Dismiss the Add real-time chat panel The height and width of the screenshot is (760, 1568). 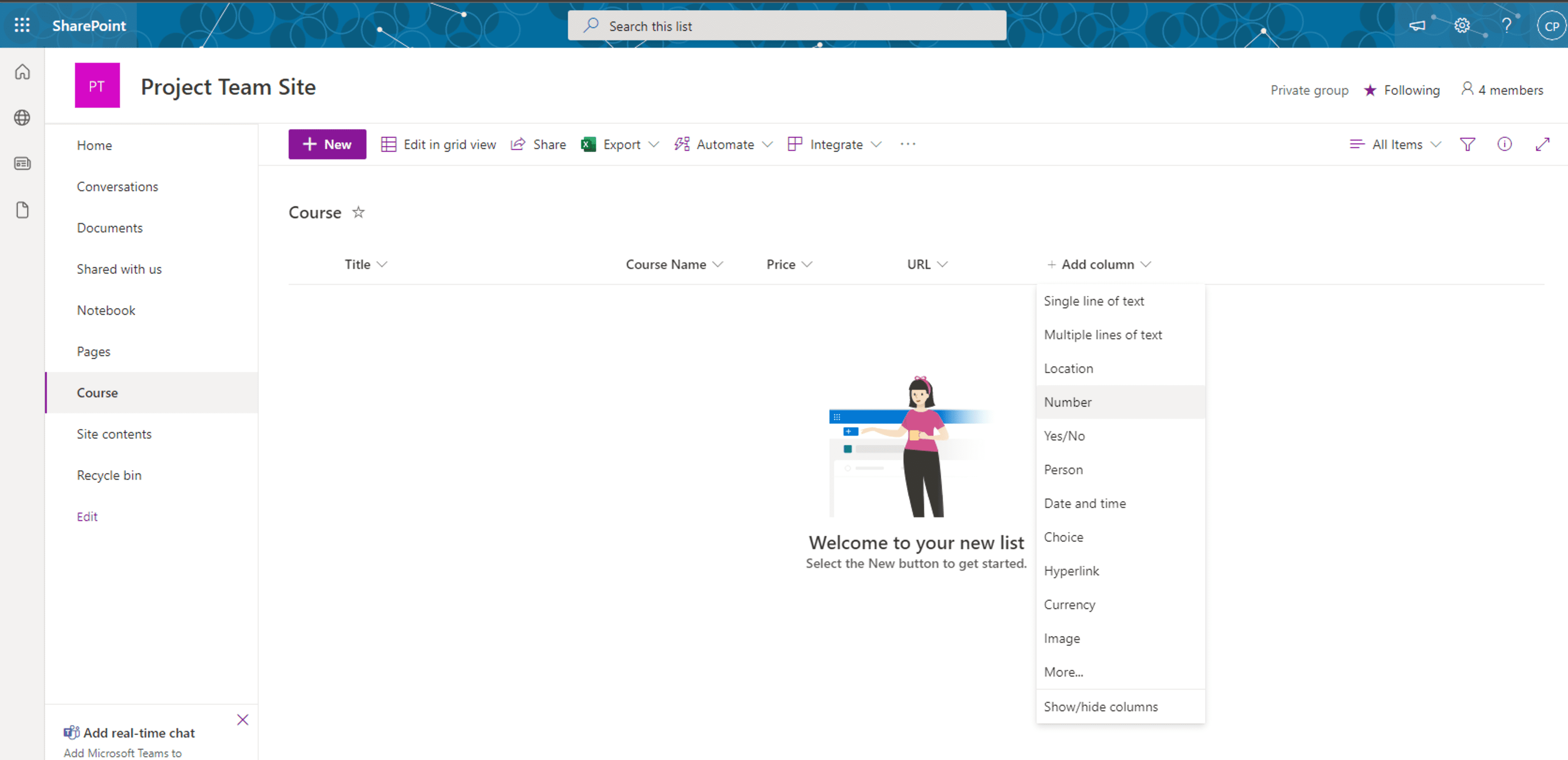coord(242,720)
